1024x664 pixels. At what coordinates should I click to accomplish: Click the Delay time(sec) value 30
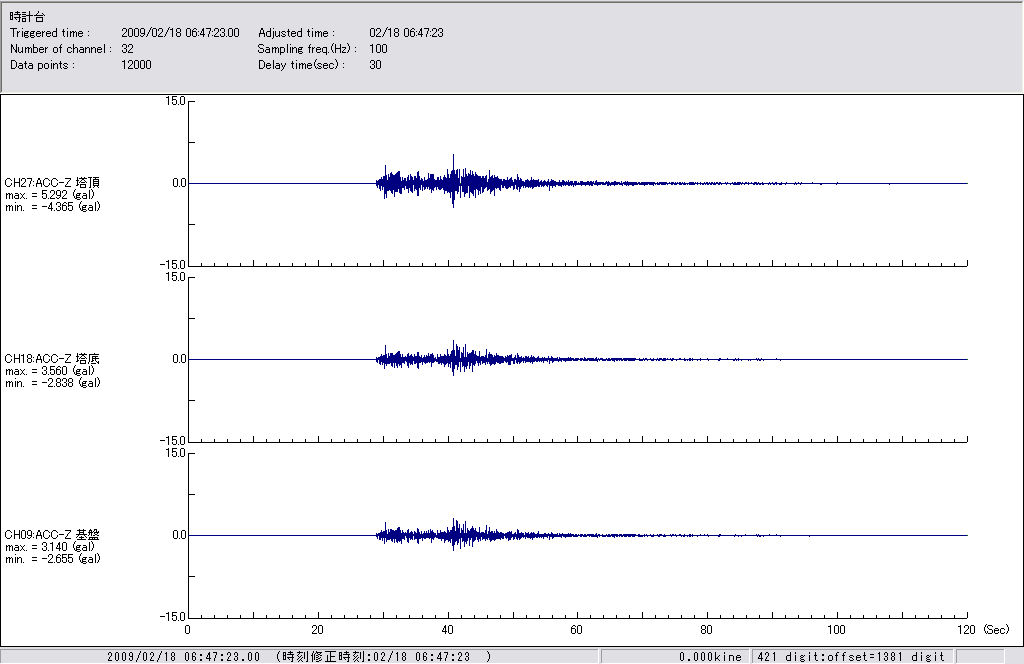pos(375,65)
